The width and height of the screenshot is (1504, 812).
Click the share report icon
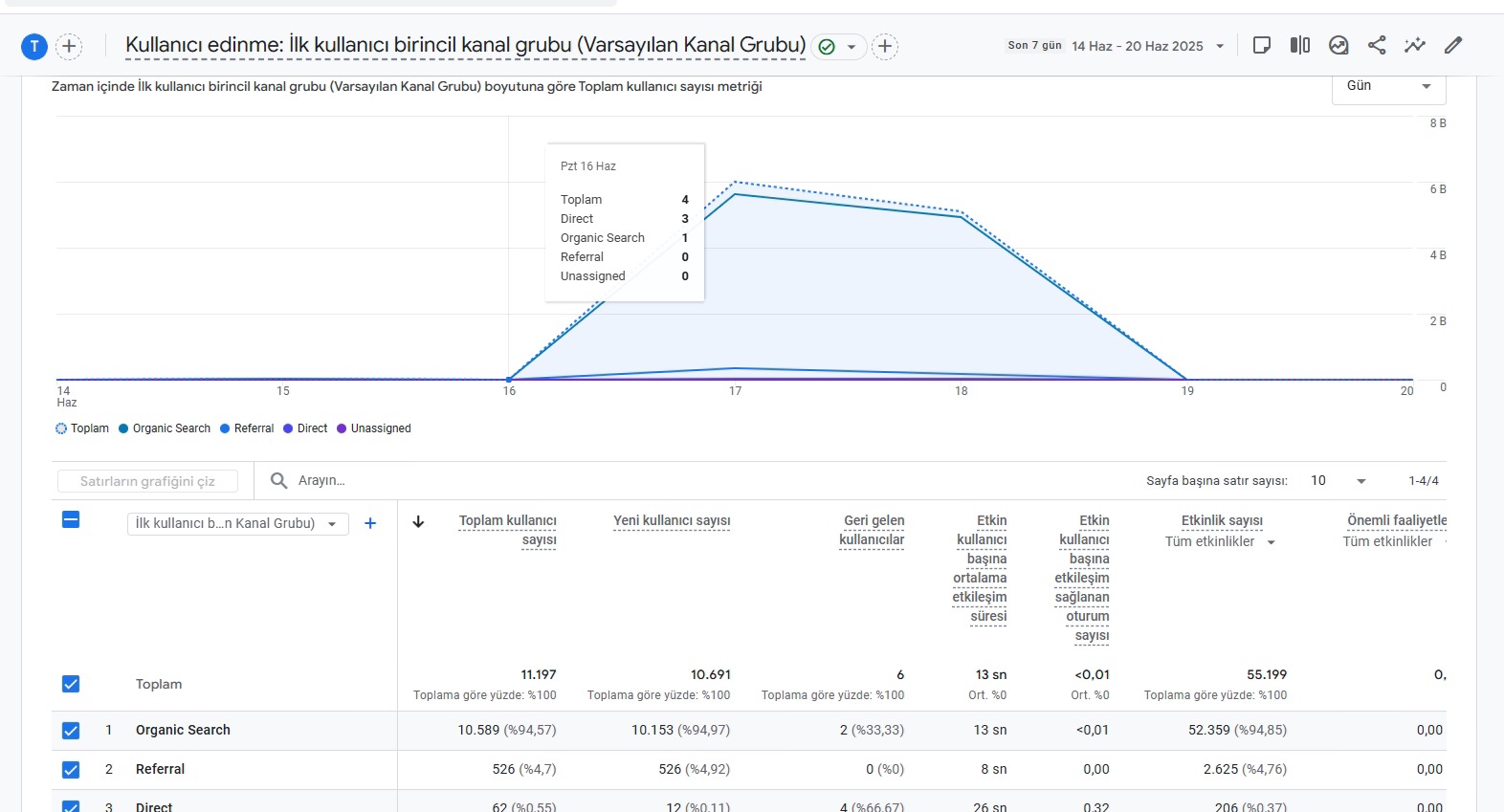tap(1377, 45)
